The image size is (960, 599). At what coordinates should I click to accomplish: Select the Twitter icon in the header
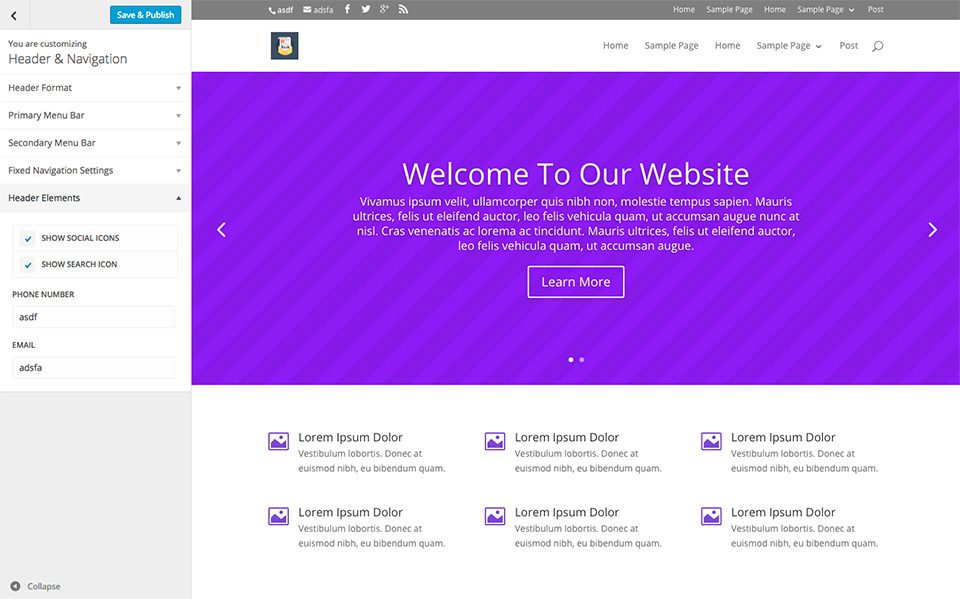(365, 9)
